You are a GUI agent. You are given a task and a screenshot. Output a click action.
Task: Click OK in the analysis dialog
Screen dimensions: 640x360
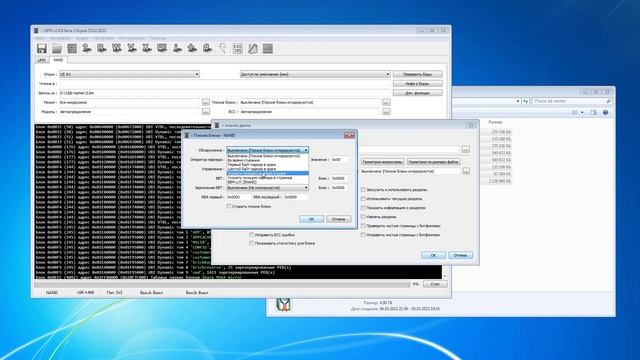tap(433, 255)
